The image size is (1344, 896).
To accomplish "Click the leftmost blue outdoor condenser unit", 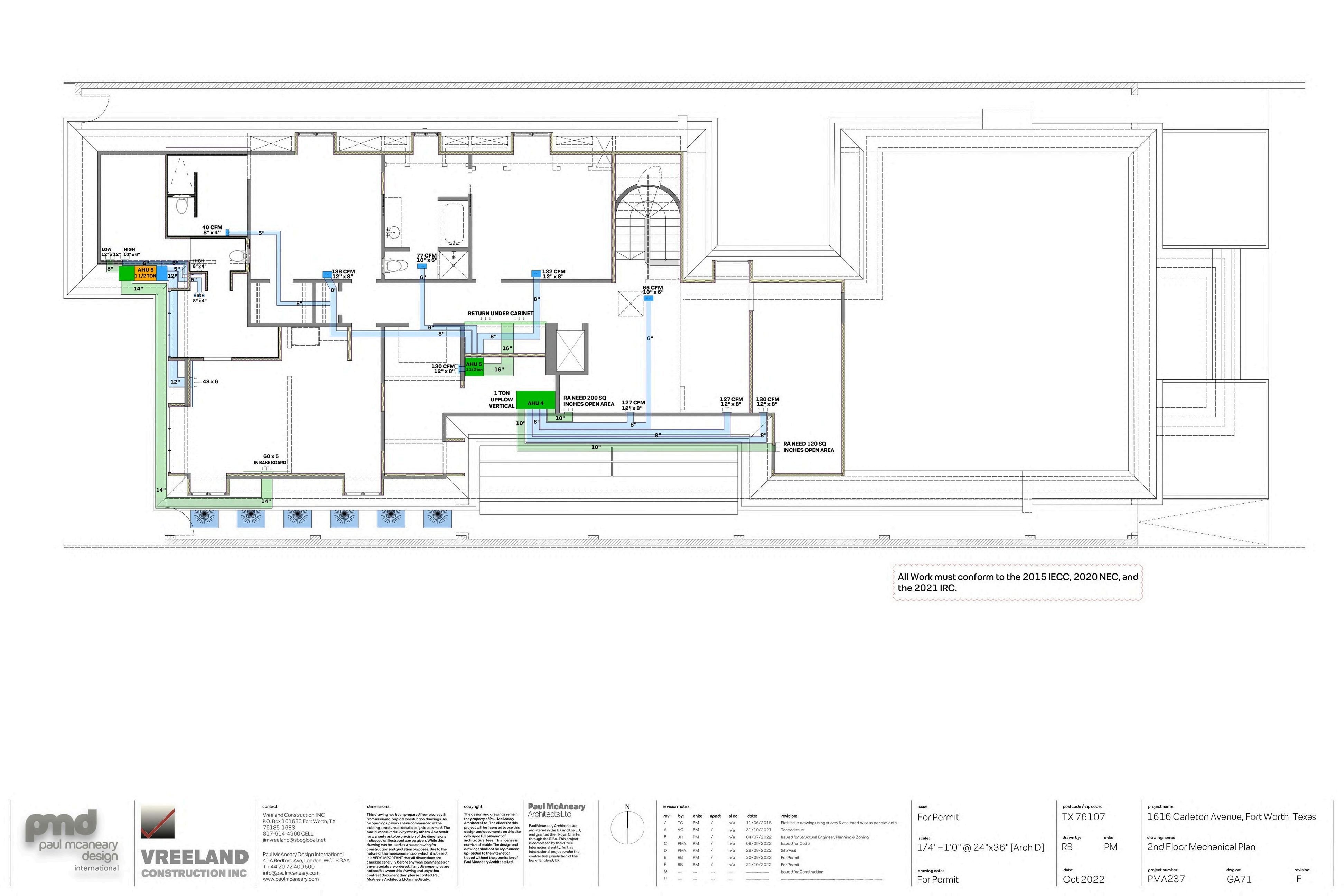I will [204, 518].
